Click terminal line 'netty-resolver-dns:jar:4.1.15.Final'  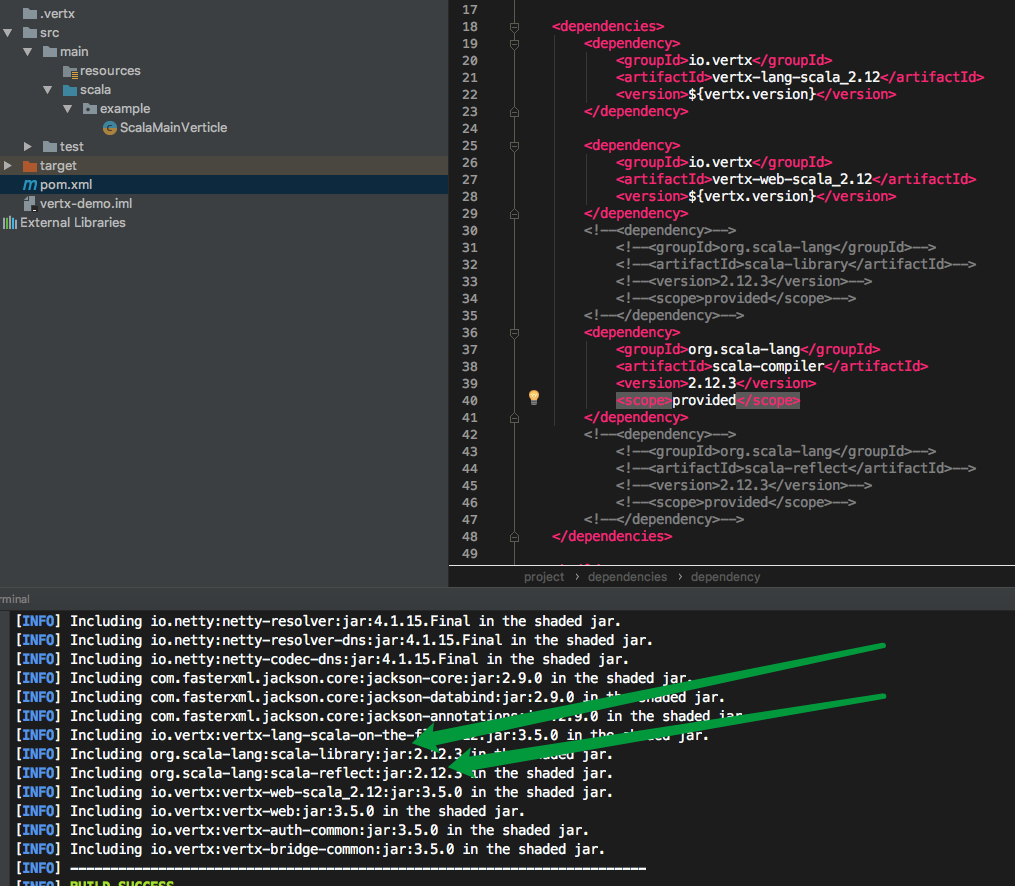334,640
